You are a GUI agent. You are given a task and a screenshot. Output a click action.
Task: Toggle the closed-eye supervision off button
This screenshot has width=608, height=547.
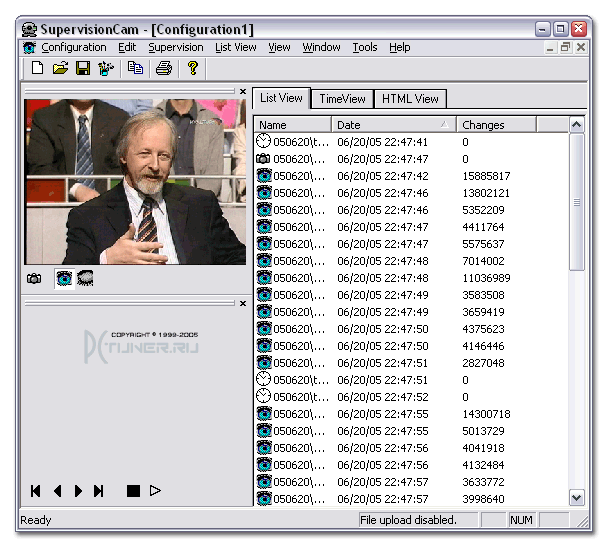pos(85,279)
